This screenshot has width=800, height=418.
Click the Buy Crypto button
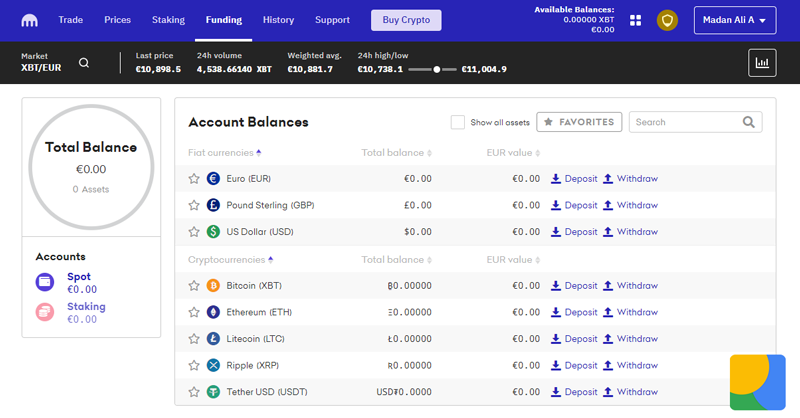(x=406, y=20)
